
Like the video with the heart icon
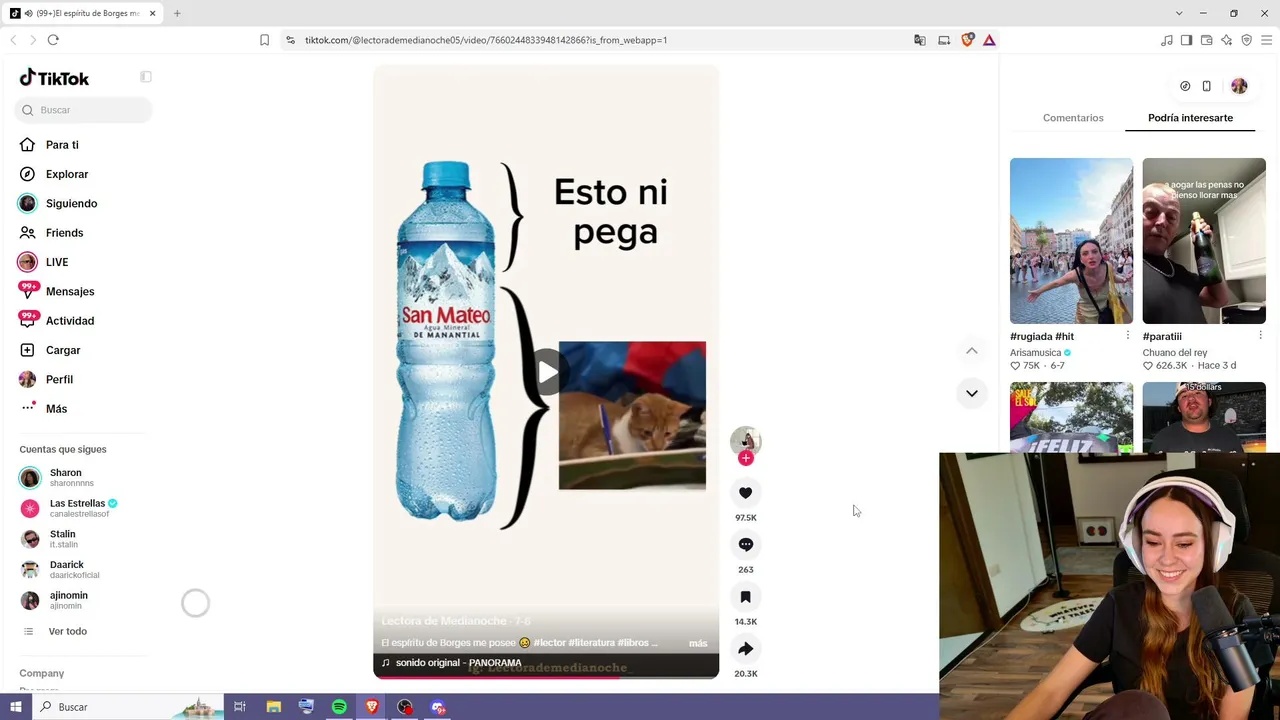point(745,493)
